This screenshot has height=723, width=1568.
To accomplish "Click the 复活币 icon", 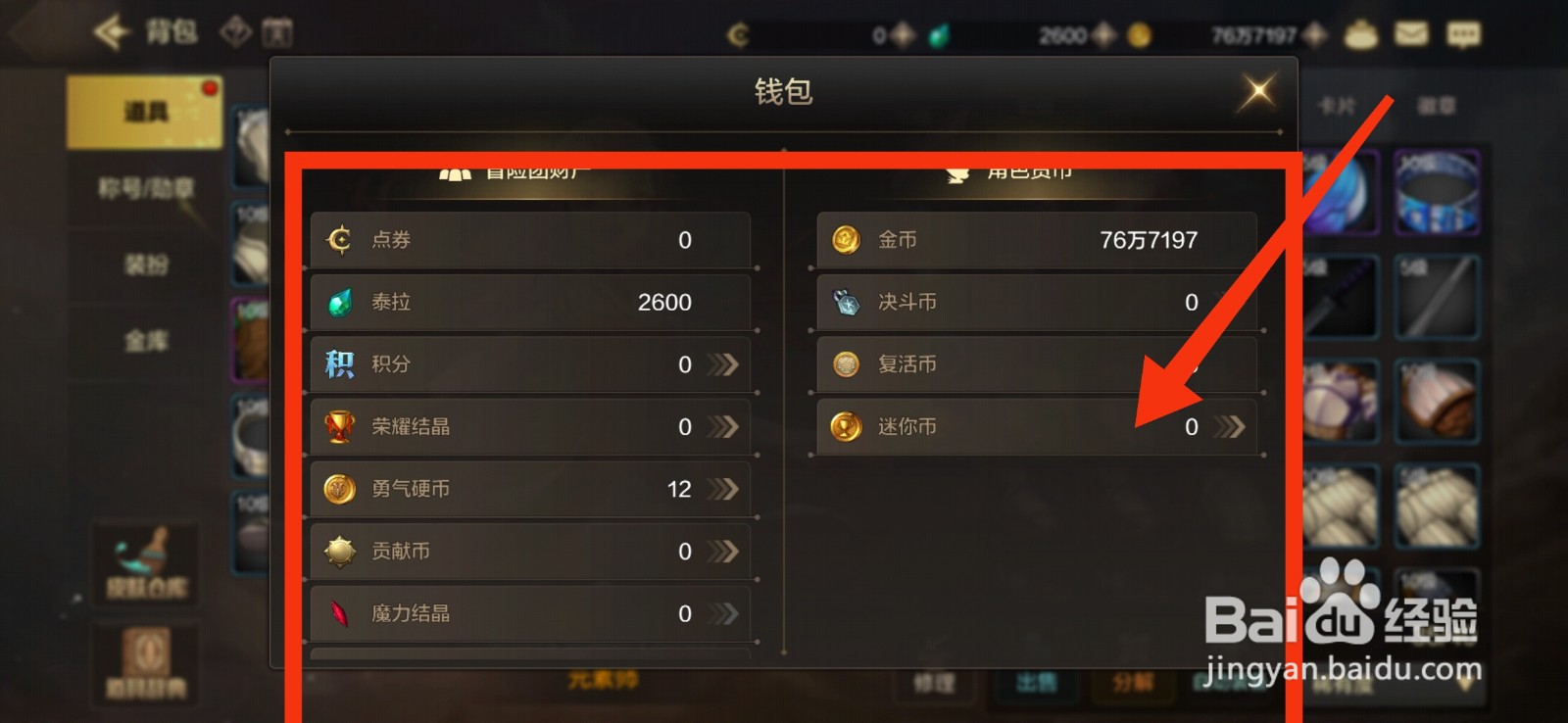I will [846, 364].
